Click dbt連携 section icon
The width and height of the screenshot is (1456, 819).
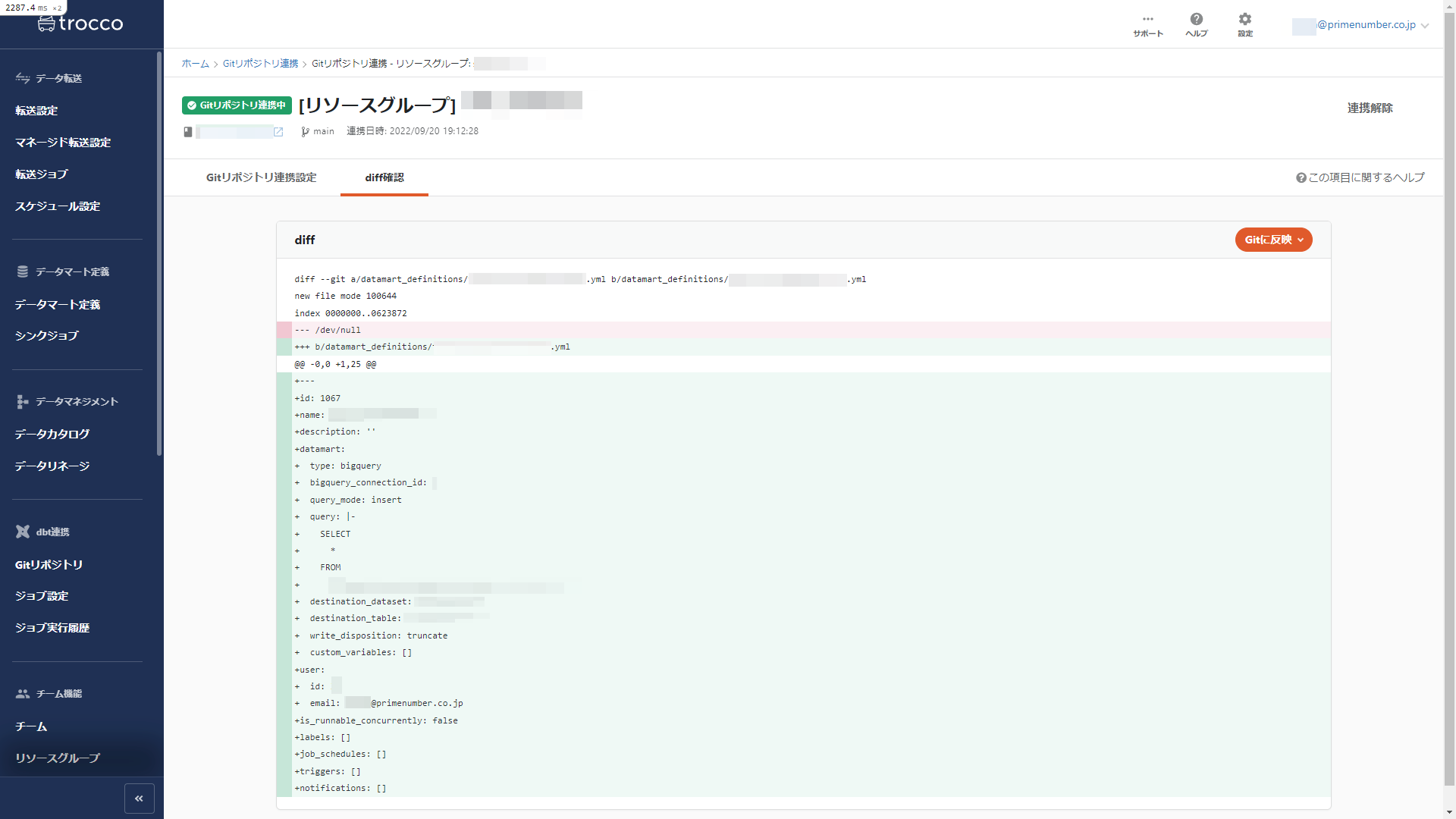23,532
